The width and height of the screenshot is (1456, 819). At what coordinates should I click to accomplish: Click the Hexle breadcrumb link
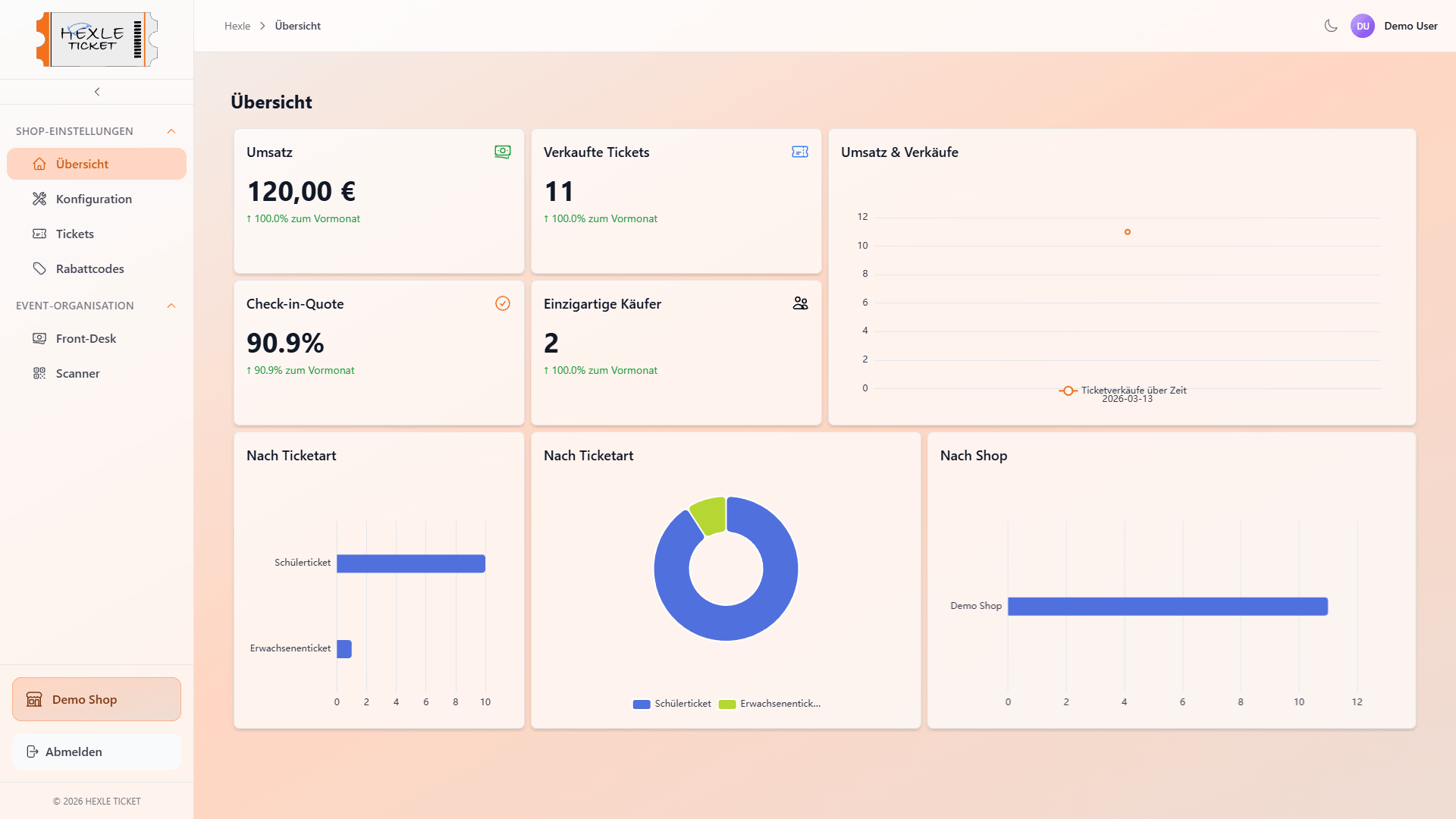click(237, 26)
